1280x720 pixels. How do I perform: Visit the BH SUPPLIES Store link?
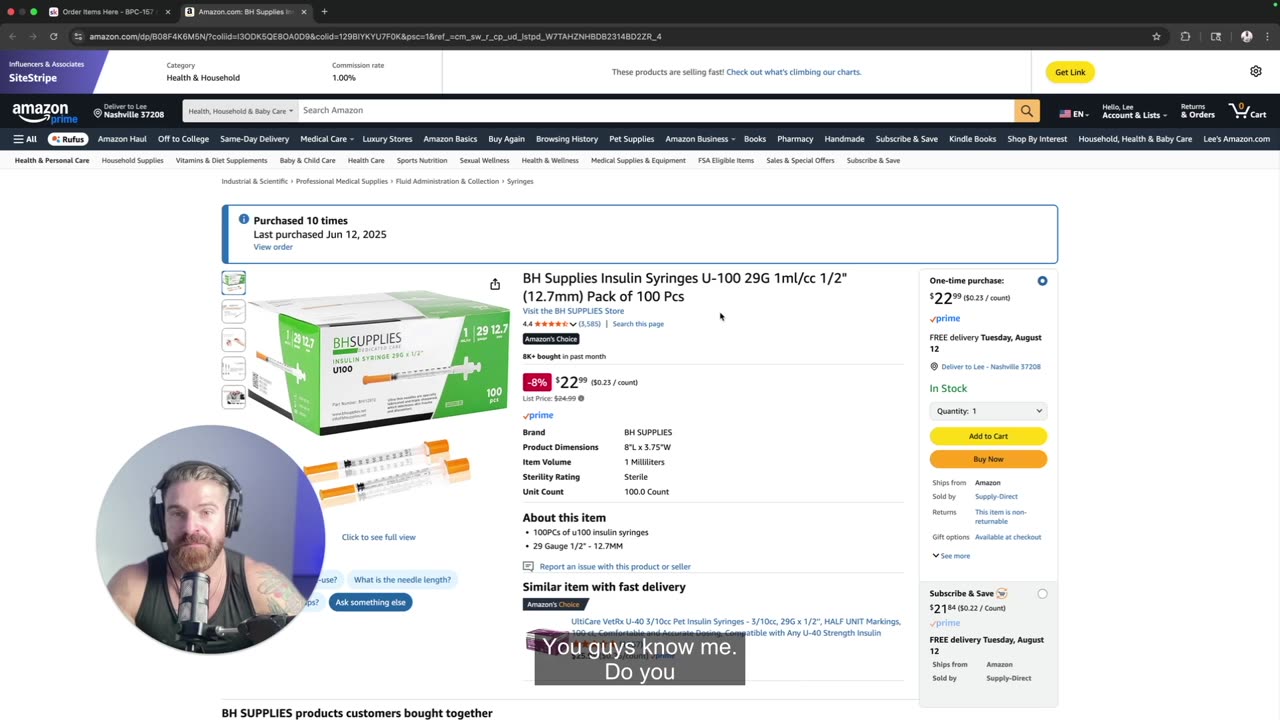(x=573, y=311)
